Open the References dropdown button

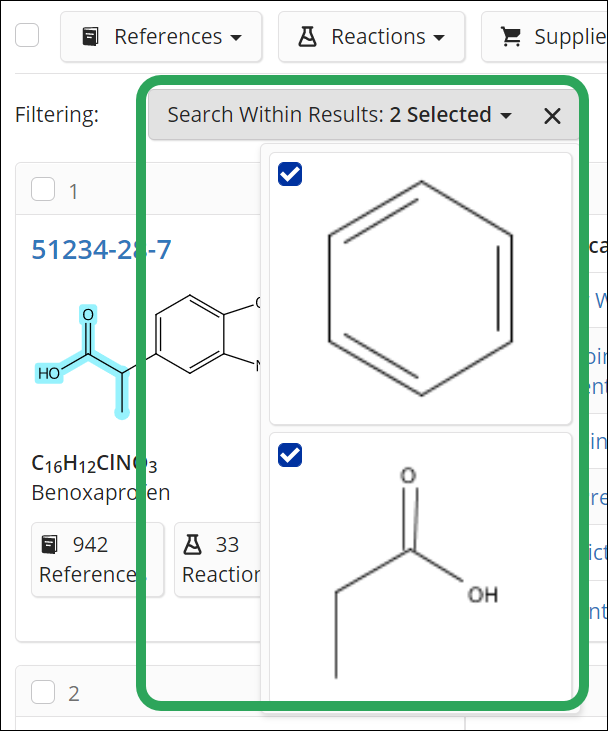point(161,37)
